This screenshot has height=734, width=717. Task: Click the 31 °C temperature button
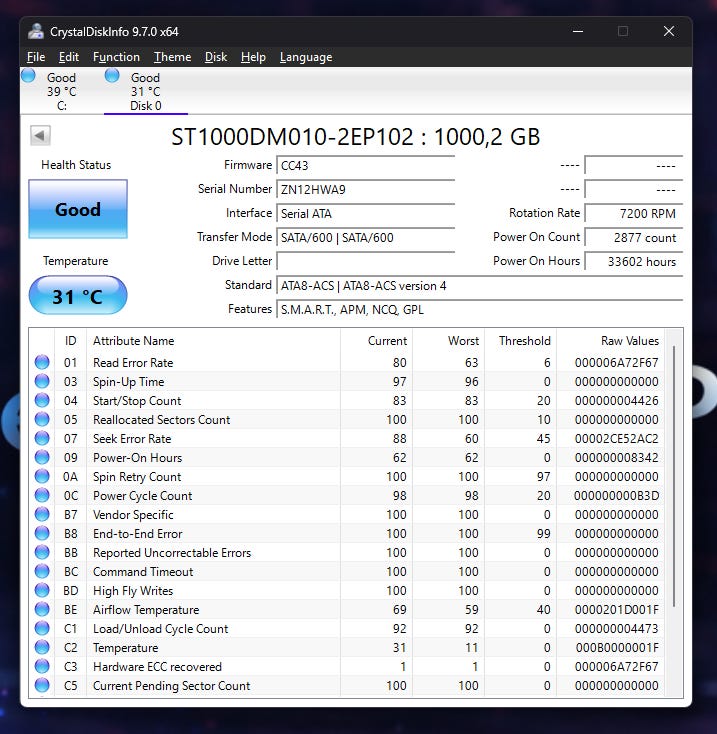click(78, 296)
